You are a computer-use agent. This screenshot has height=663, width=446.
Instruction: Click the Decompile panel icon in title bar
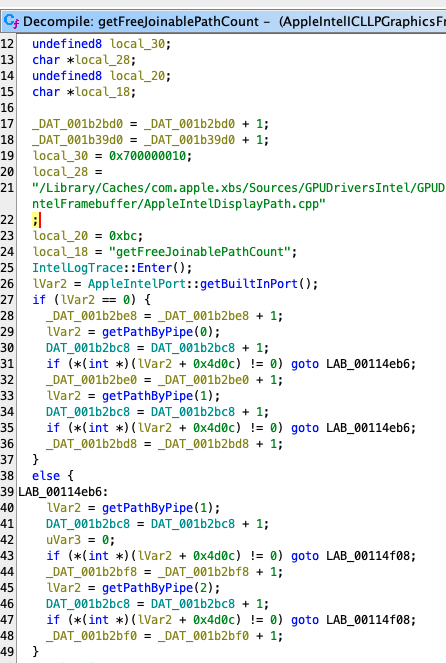(x=11, y=21)
